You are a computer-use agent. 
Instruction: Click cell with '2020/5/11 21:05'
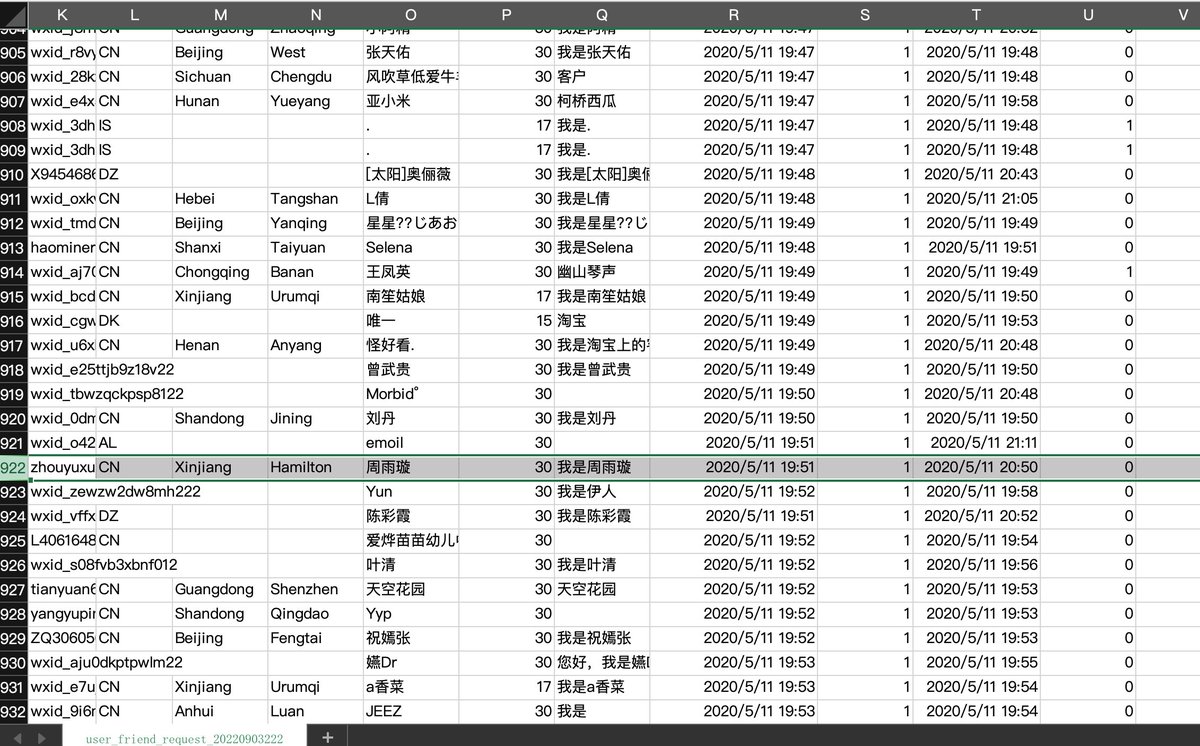(976, 199)
